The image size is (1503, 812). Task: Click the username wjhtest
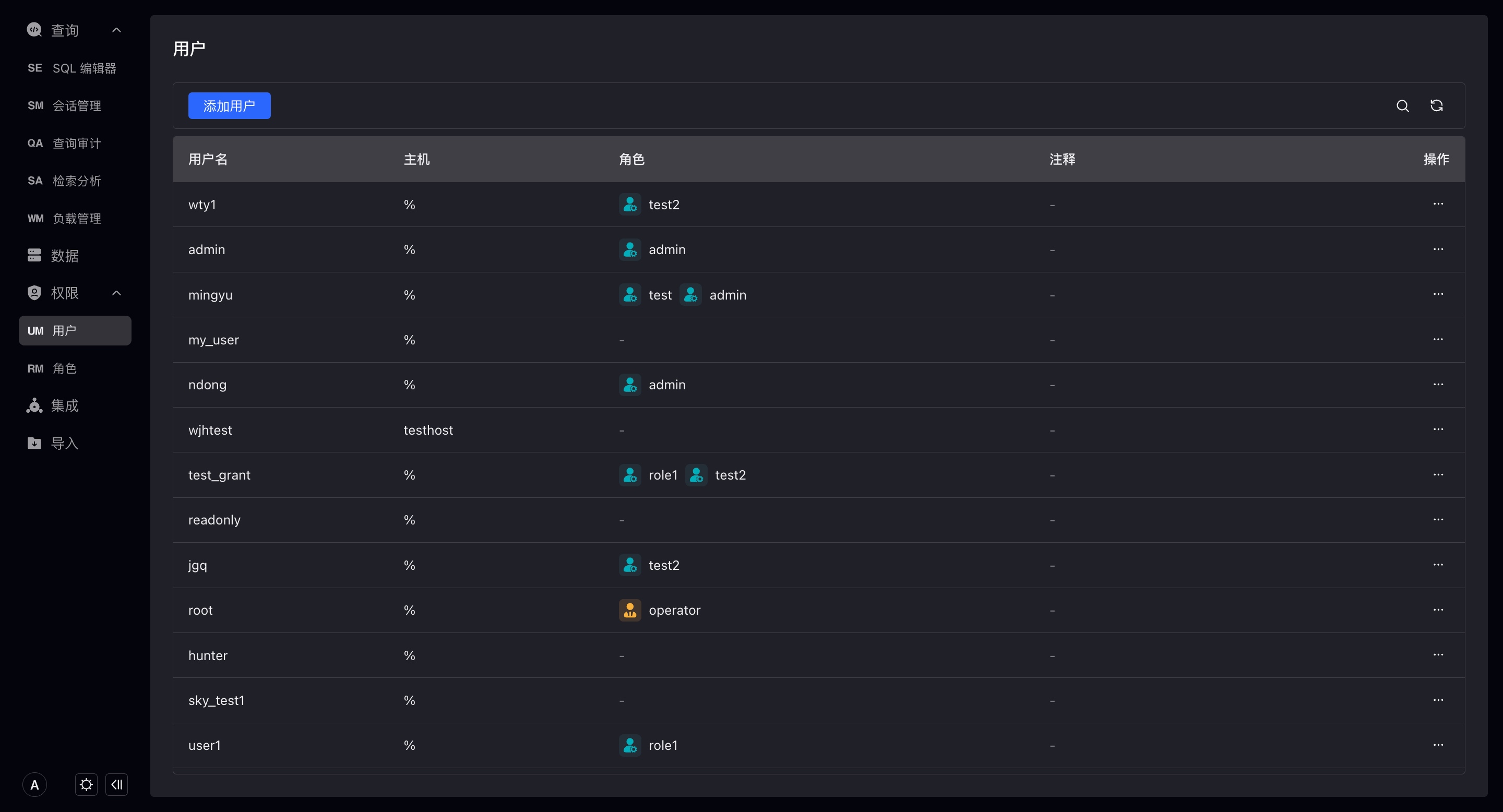210,430
